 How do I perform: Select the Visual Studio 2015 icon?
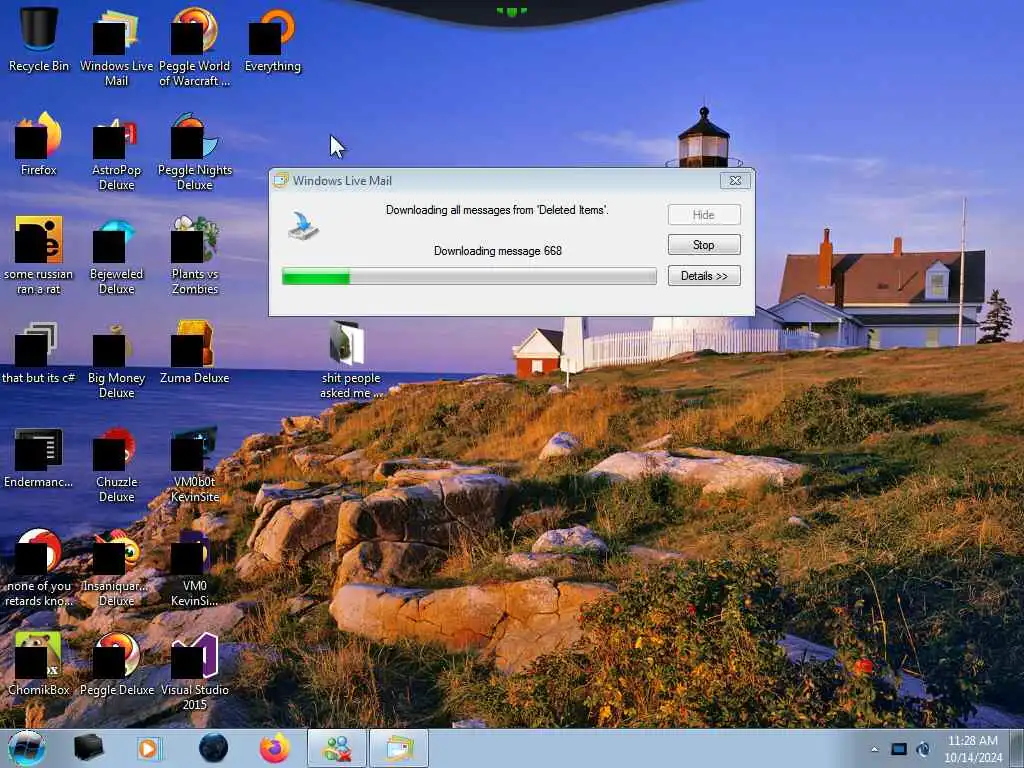[195, 671]
